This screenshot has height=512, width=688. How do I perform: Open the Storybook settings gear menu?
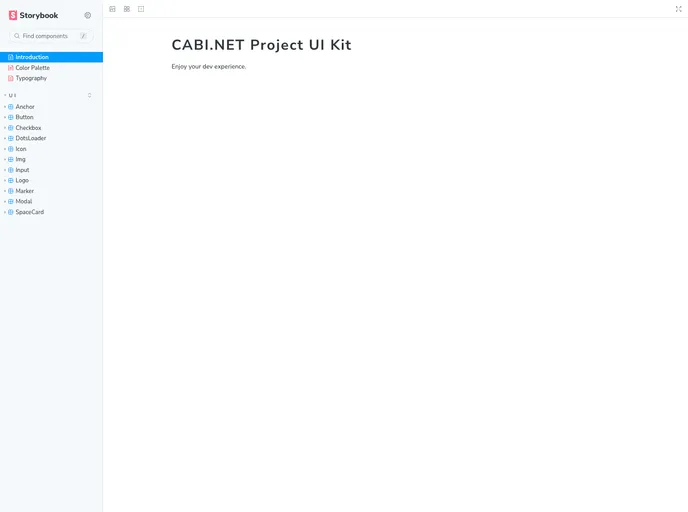tap(88, 15)
